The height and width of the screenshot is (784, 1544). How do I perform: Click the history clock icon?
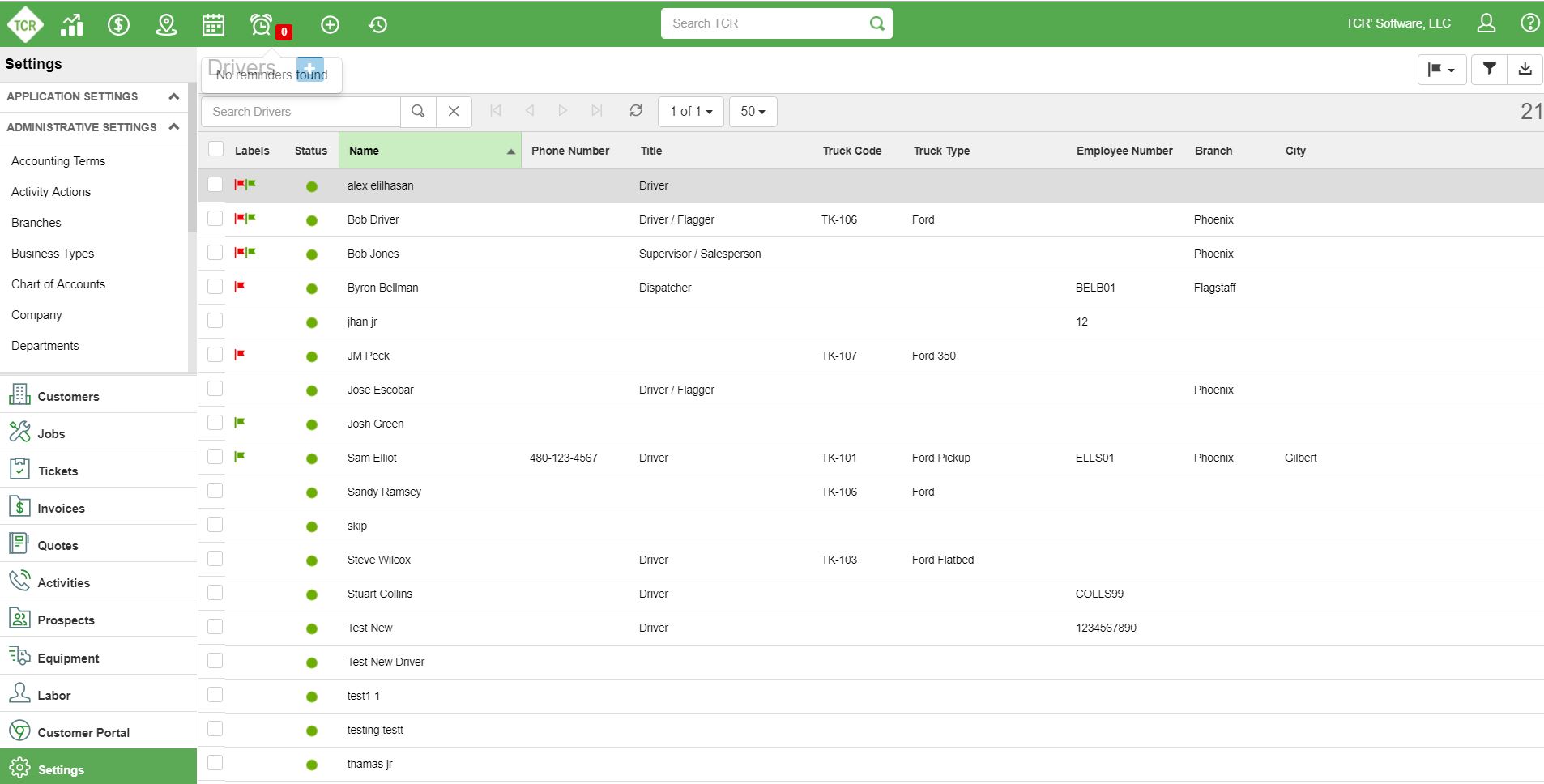tap(377, 24)
